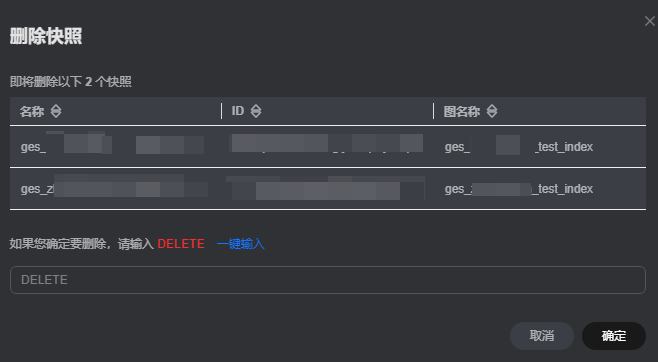Image resolution: width=658 pixels, height=362 pixels.
Task: Click the divider between ID and 图名称 columns
Action: click(433, 111)
